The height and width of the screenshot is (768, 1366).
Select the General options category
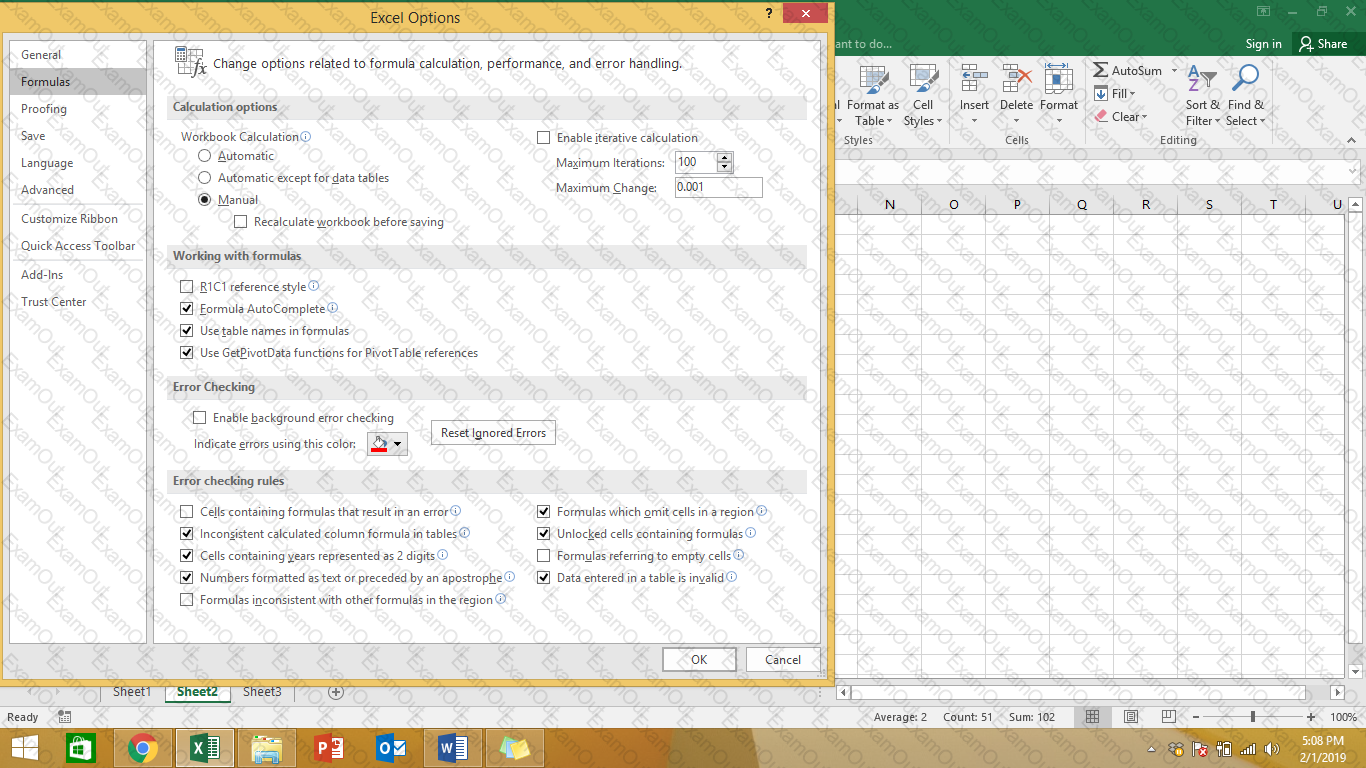coord(78,55)
